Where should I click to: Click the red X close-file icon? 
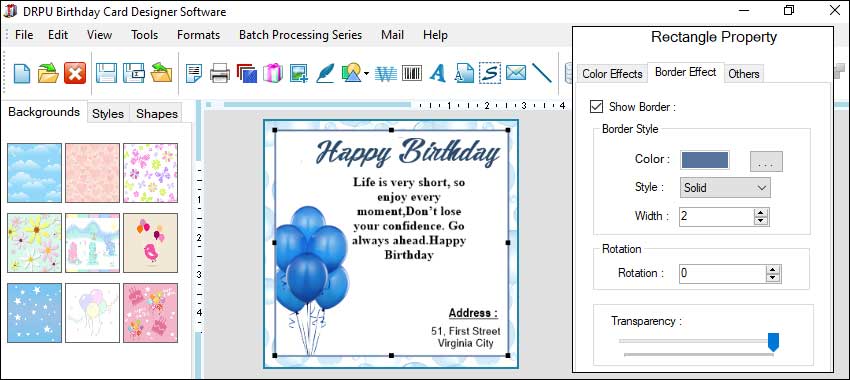pos(75,73)
